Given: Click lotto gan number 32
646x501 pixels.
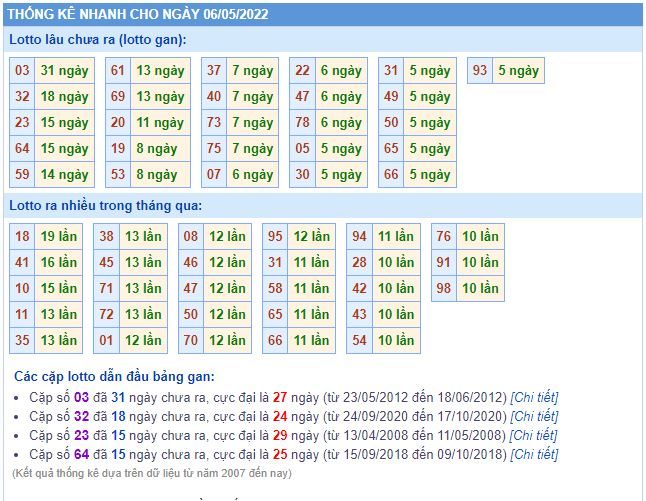Looking at the screenshot, I should pyautogui.click(x=22, y=96).
